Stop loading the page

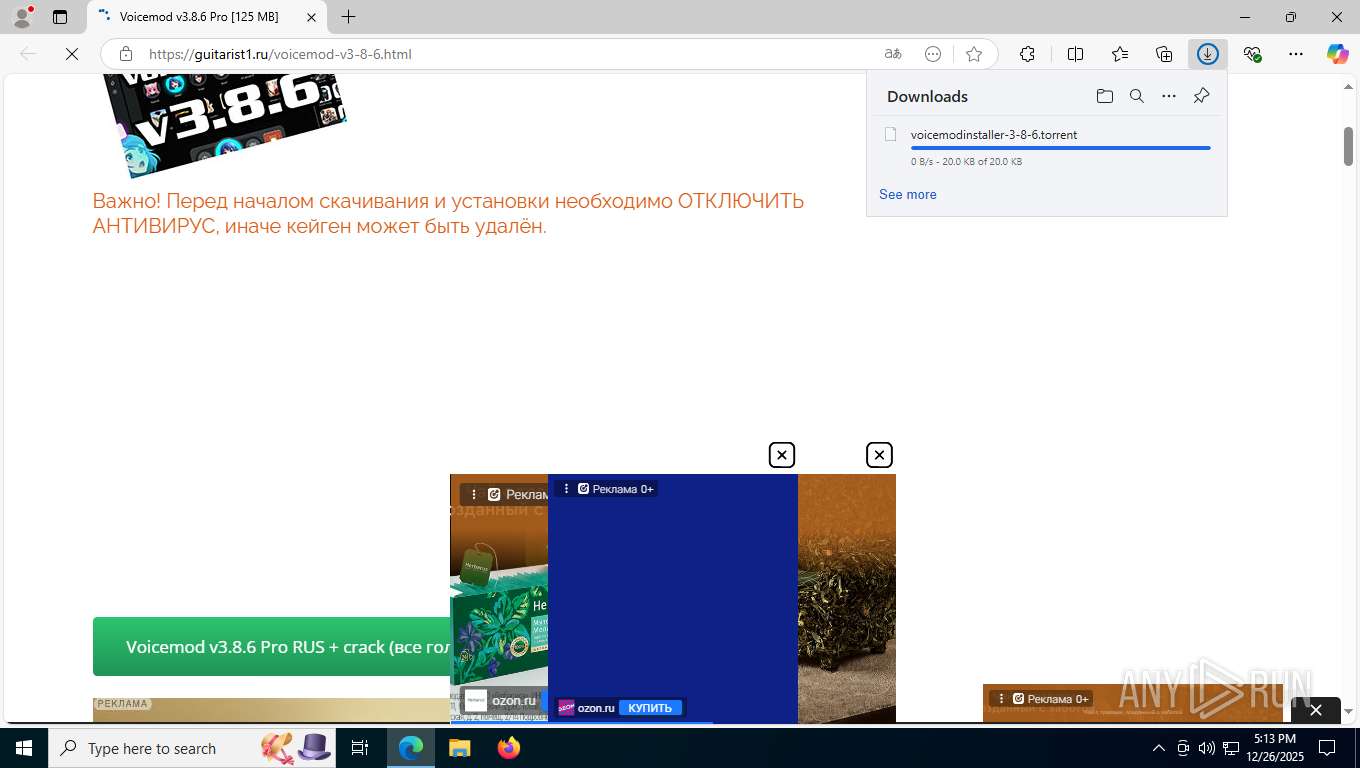point(72,54)
